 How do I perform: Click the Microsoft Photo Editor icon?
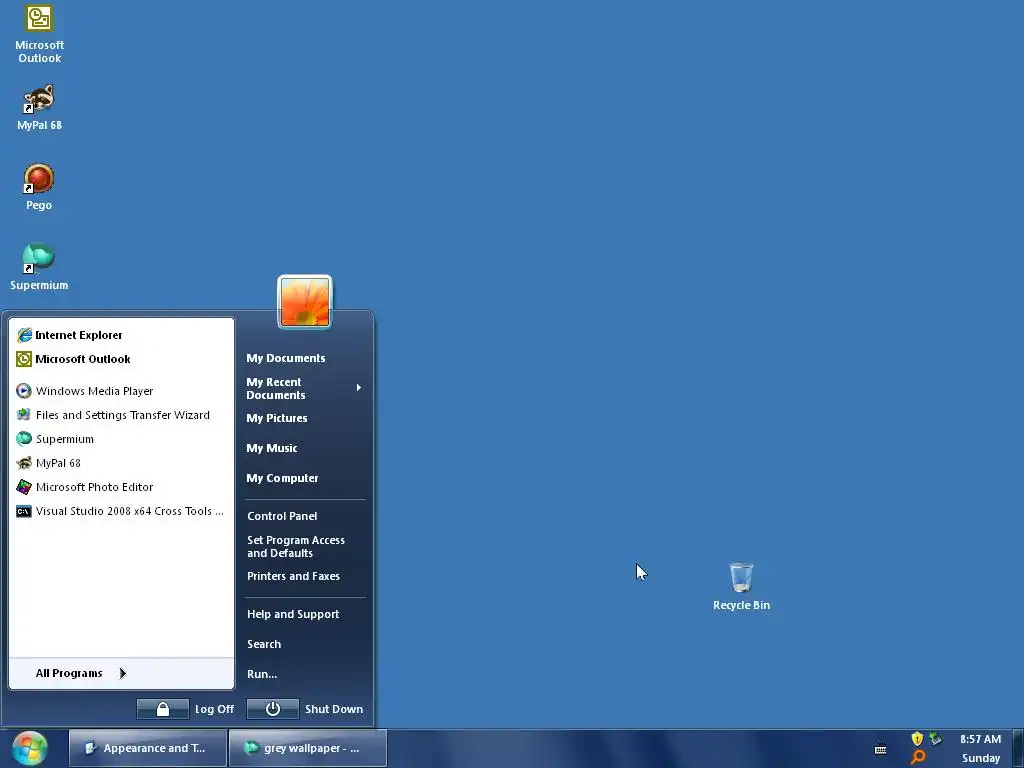point(24,487)
